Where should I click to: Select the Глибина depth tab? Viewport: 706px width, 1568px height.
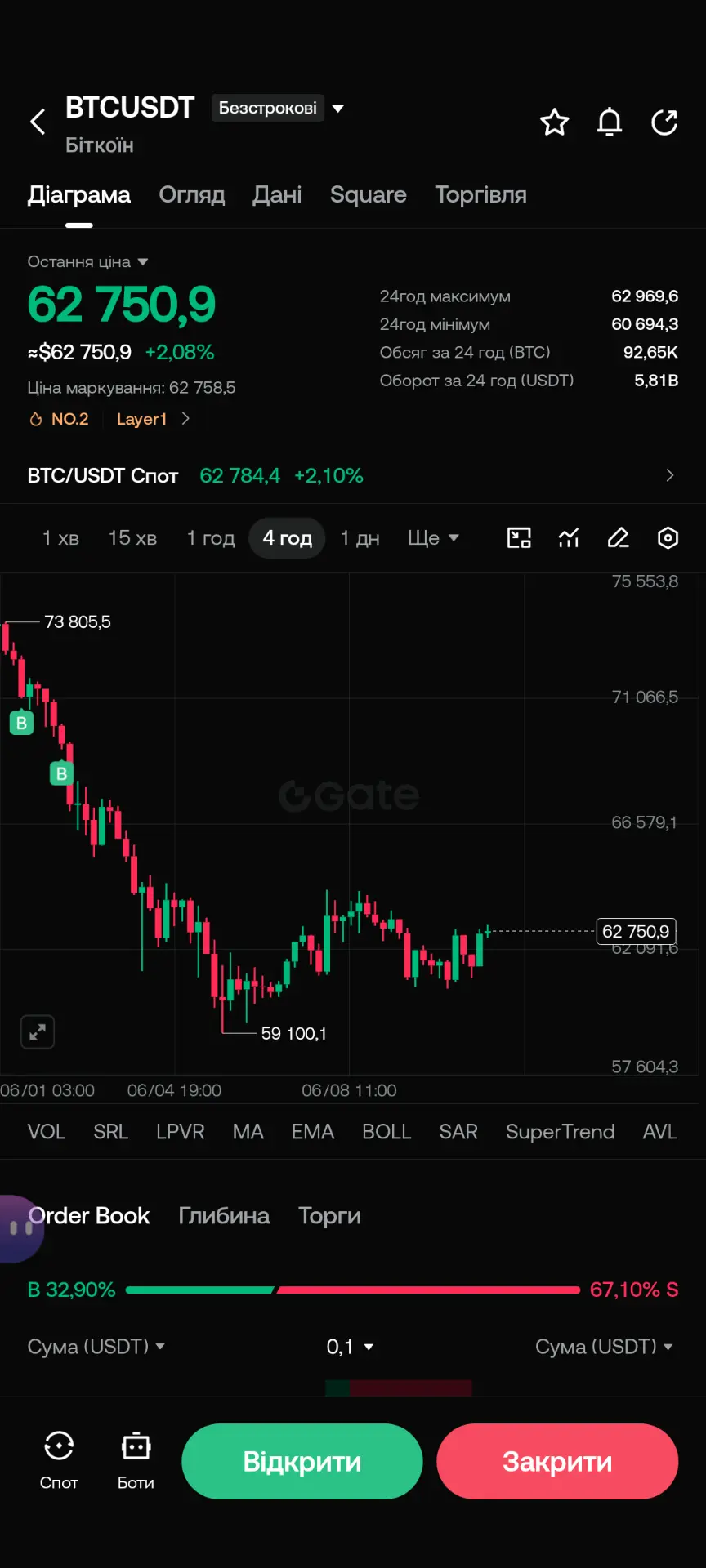point(224,1216)
